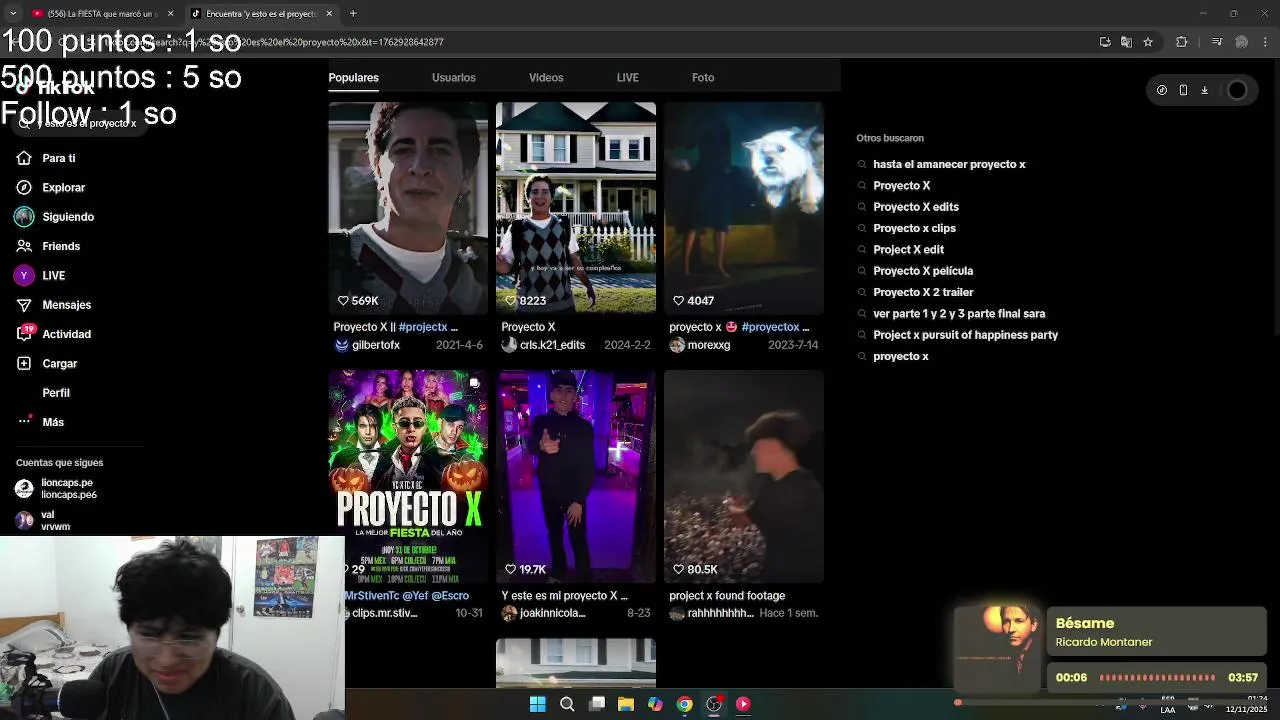Close the TikTok 'Encuentra y esto es' tab
Image resolution: width=1280 pixels, height=720 pixels.
(x=329, y=14)
